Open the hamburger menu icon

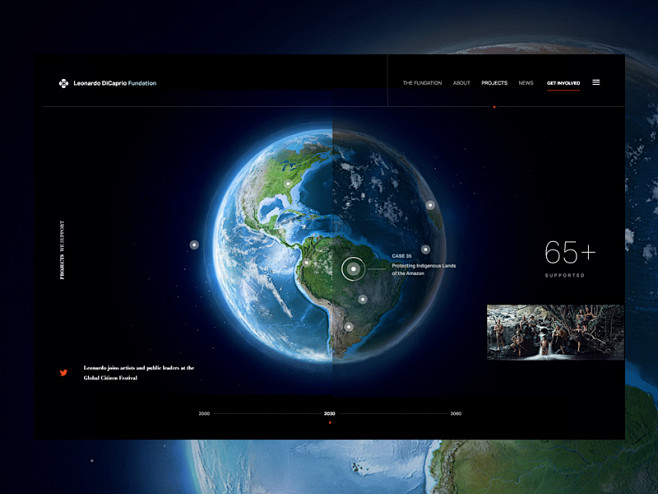pos(596,82)
